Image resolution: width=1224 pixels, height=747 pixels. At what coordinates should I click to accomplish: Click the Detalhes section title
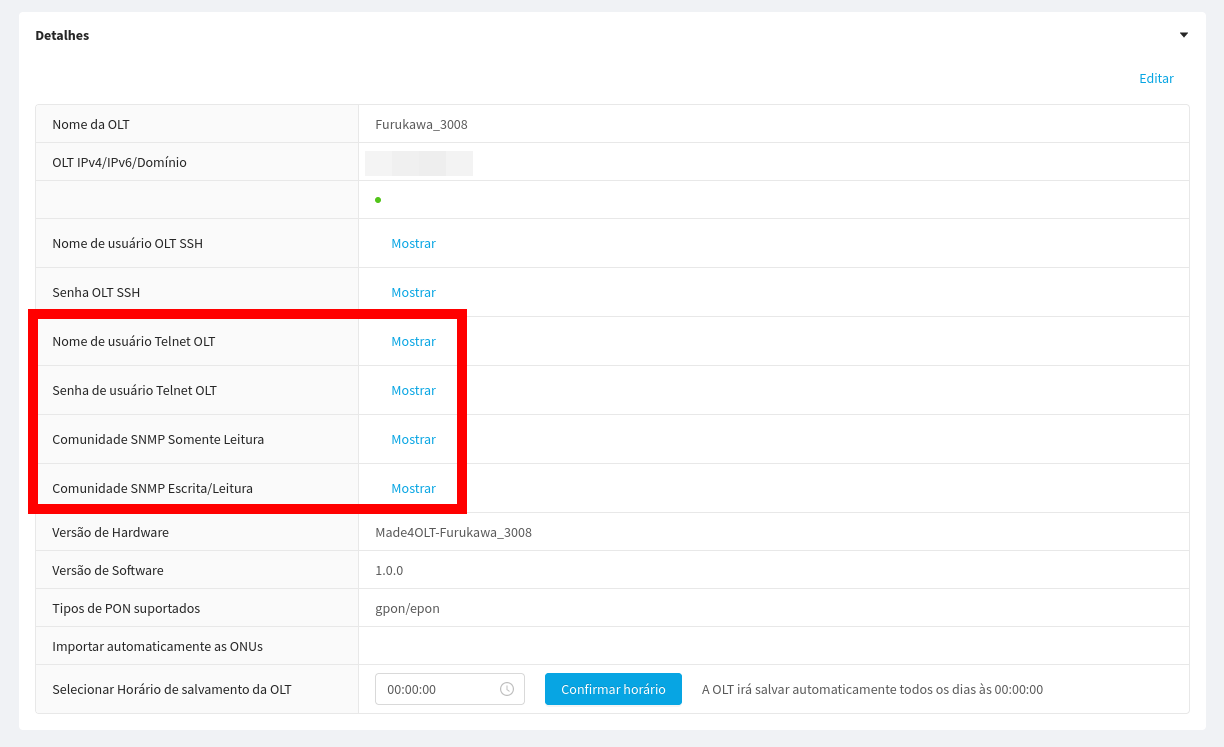click(62, 35)
